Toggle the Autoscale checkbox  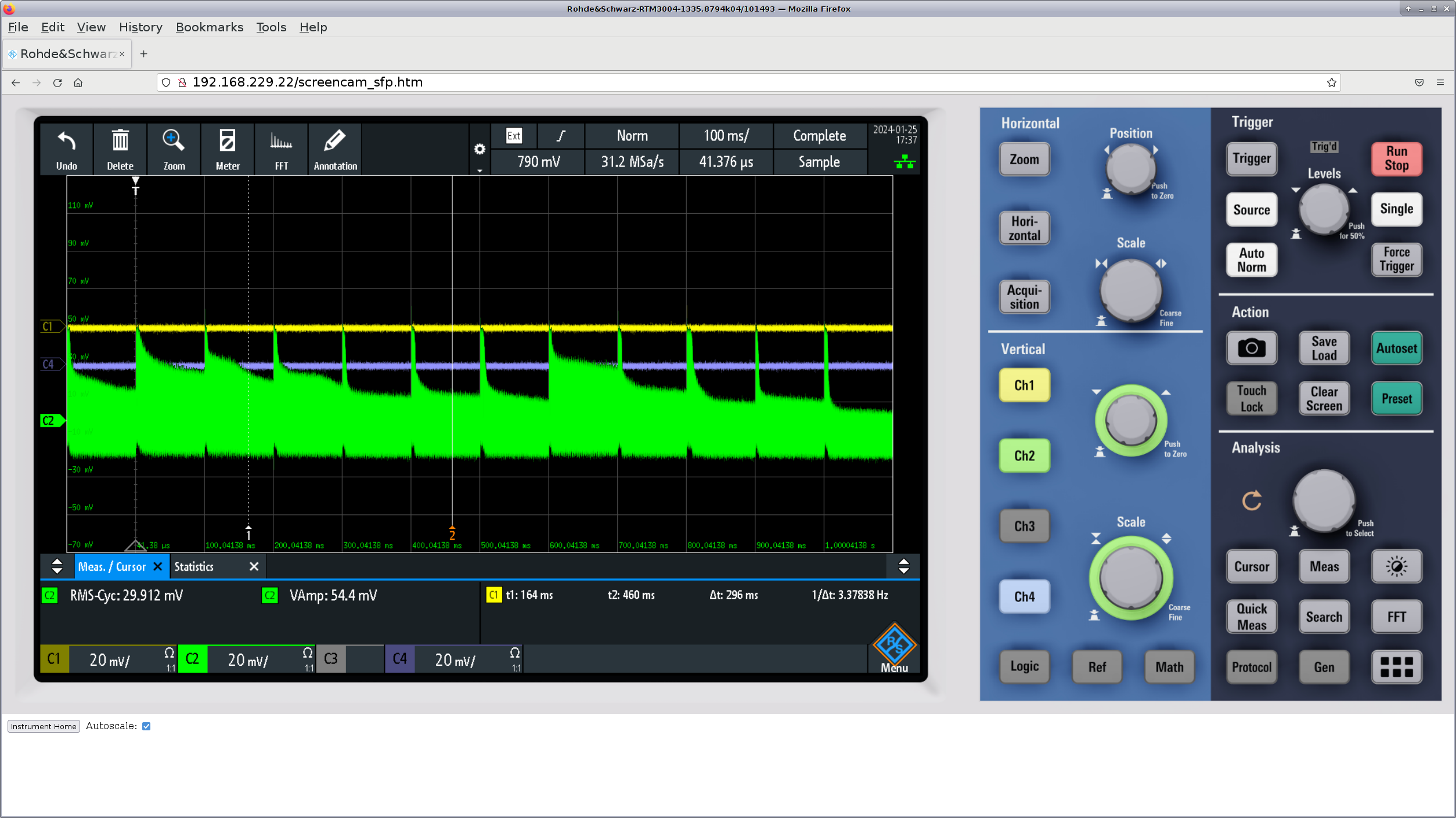146,726
